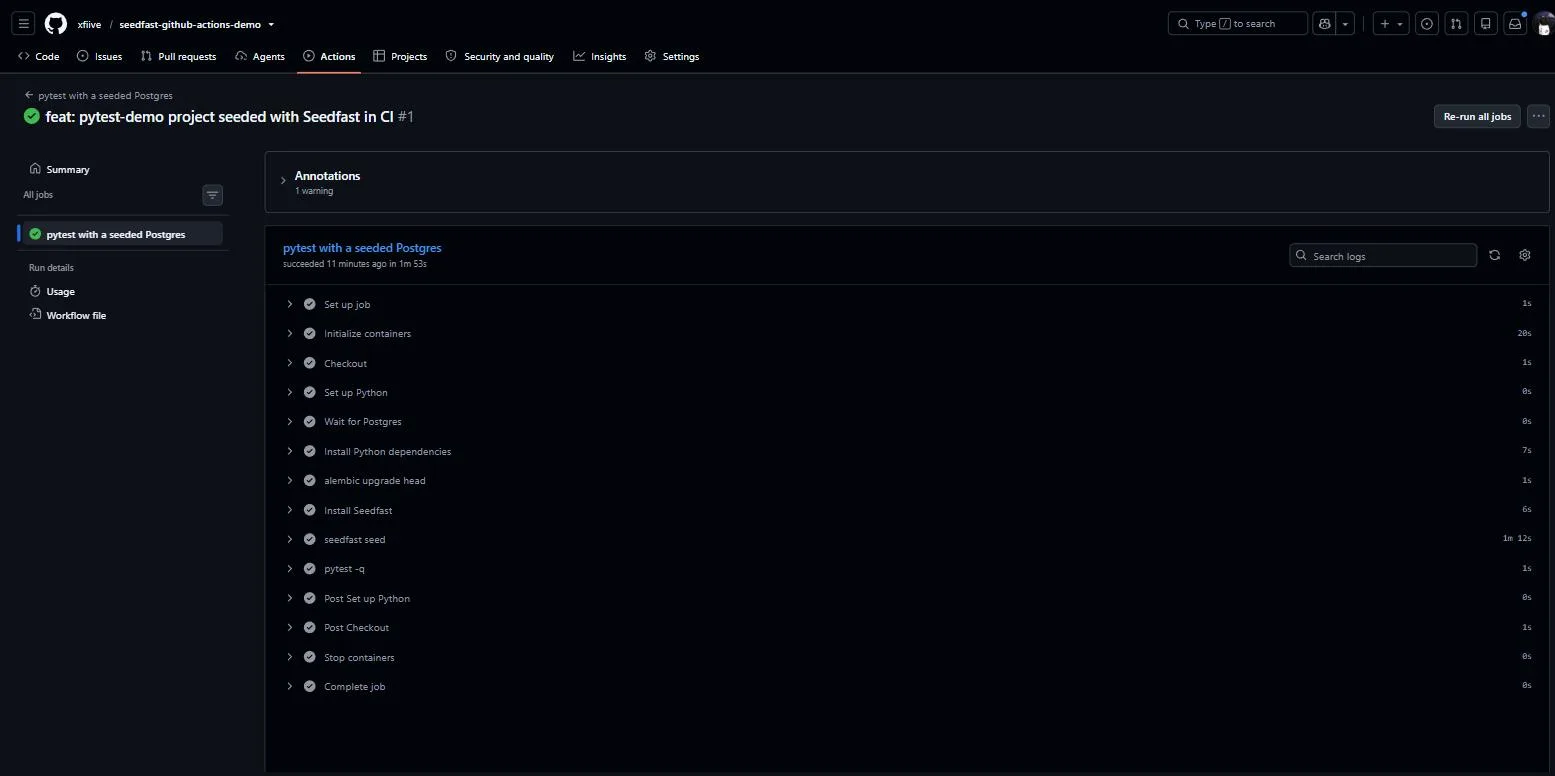Expand the Annotations section
The width and height of the screenshot is (1555, 776).
pos(283,181)
